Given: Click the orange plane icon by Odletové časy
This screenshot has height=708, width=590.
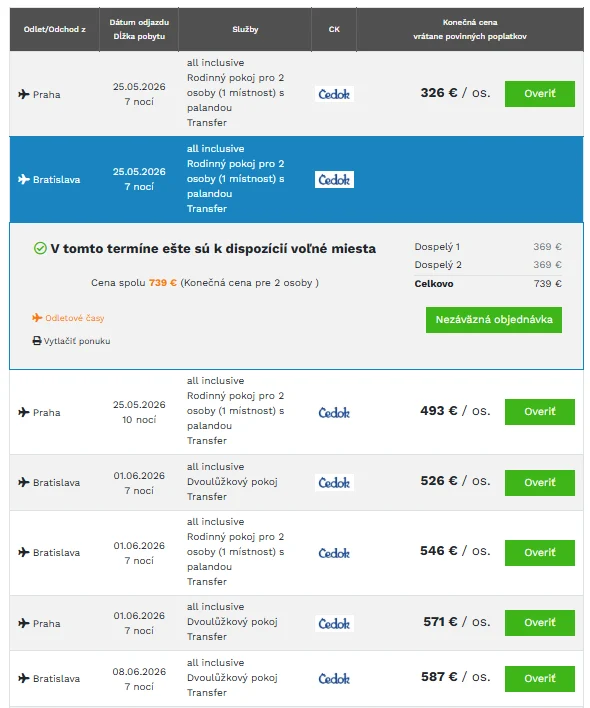Looking at the screenshot, I should [37, 318].
